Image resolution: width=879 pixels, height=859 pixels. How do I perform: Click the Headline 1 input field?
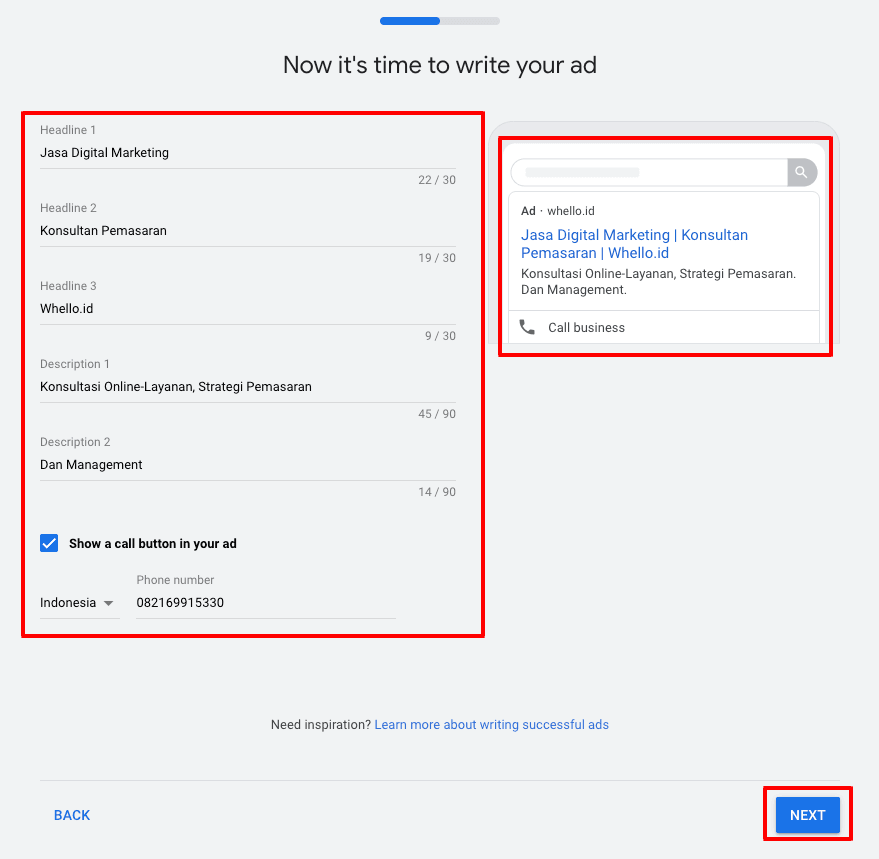(x=247, y=153)
